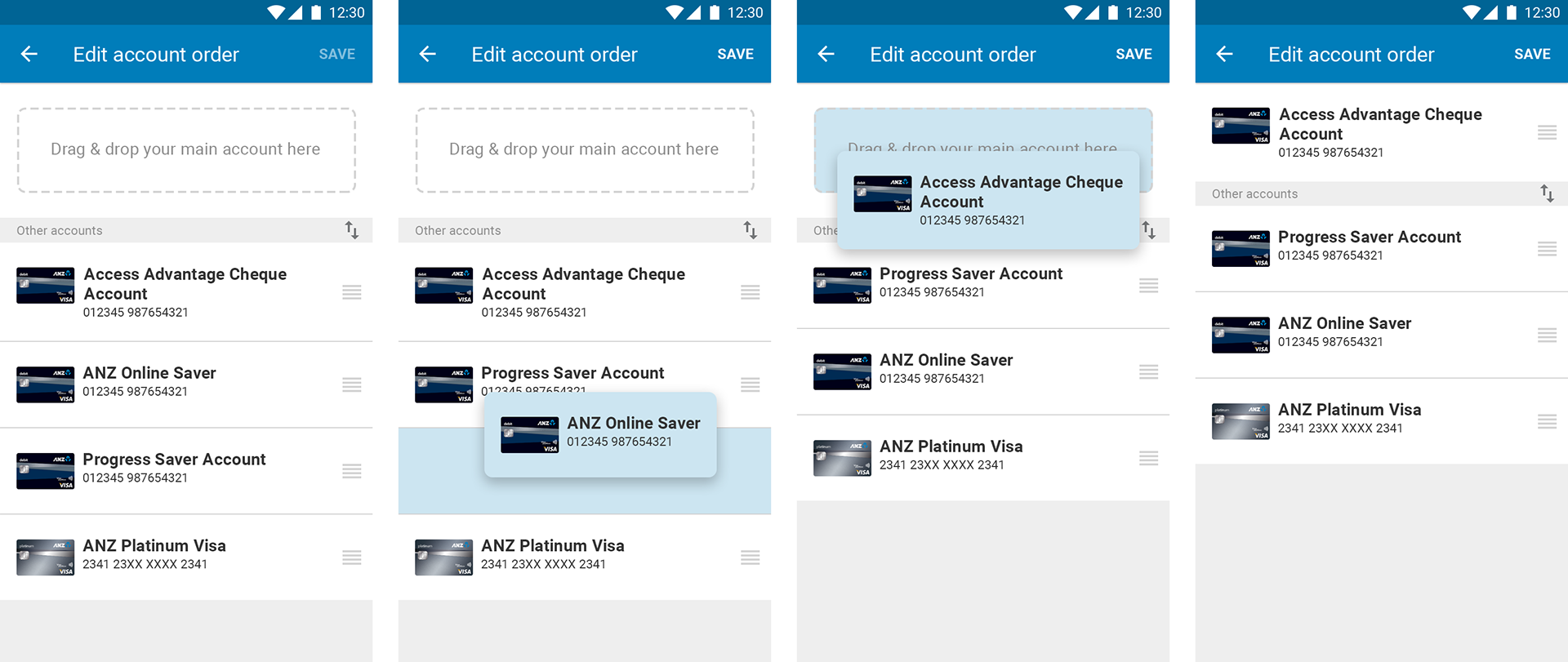Tap sort arrows icon in third screen
1568x662 pixels.
pos(1149,230)
